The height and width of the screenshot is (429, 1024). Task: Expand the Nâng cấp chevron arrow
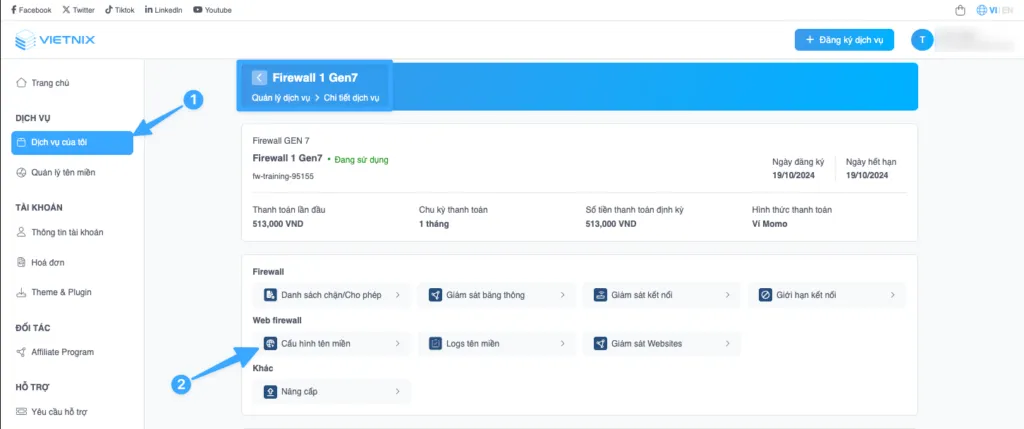click(x=397, y=391)
